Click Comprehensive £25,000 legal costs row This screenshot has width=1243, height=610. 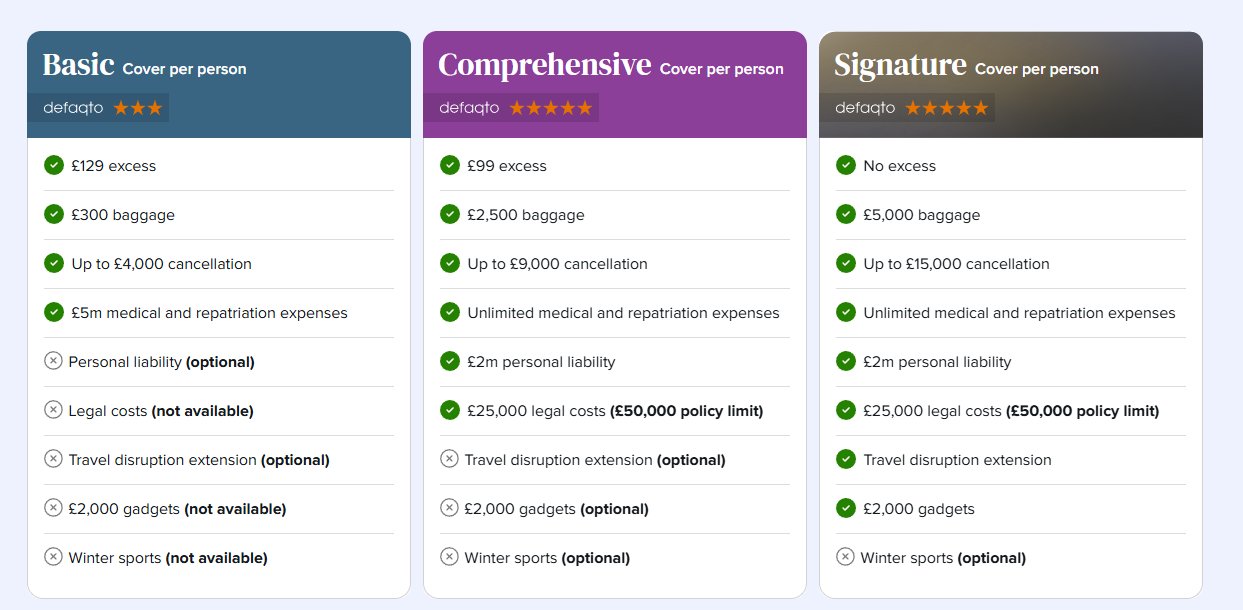[x=615, y=410]
